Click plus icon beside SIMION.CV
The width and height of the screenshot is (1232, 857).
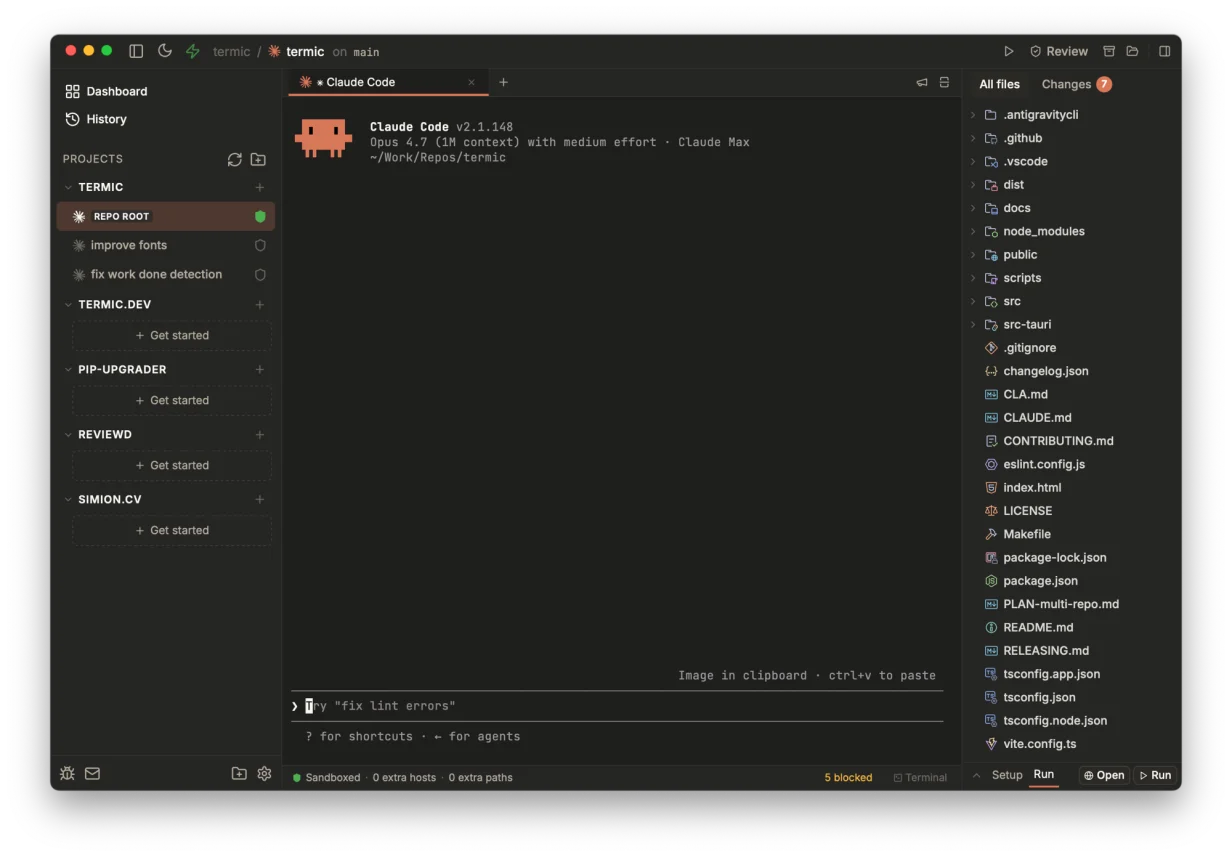pyautogui.click(x=260, y=499)
